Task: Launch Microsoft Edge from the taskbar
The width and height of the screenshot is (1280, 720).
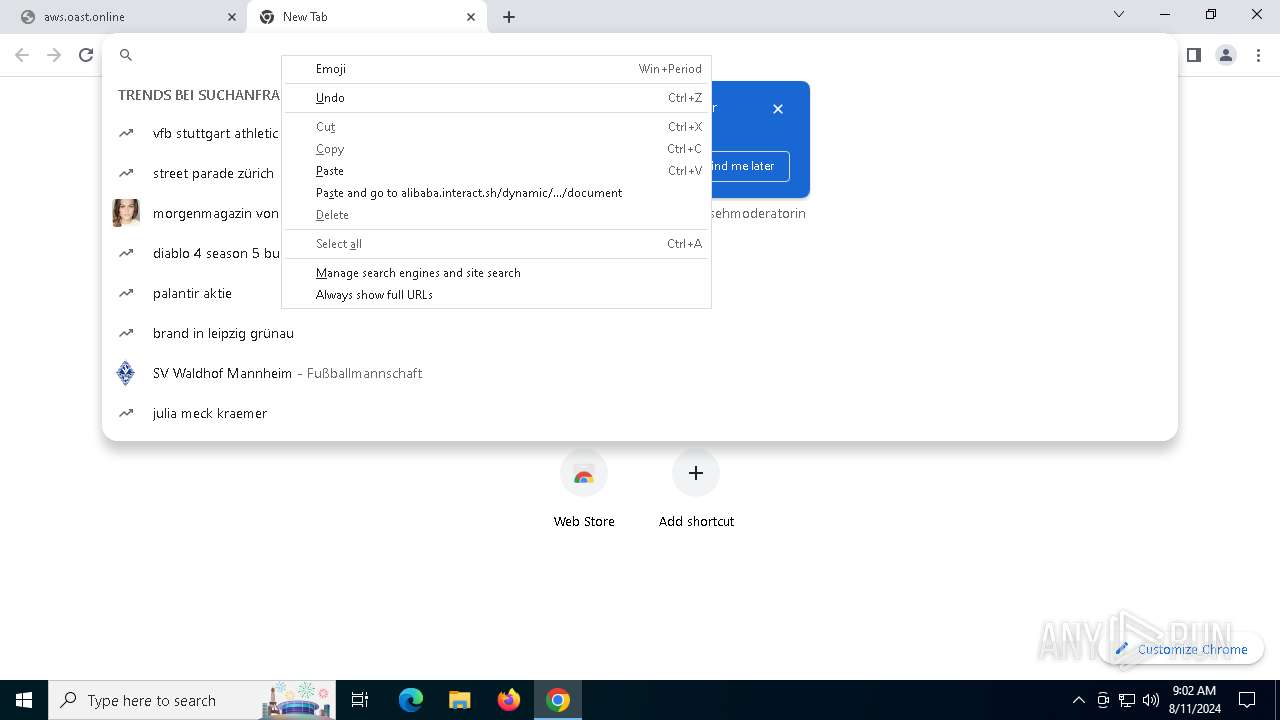Action: [x=411, y=700]
